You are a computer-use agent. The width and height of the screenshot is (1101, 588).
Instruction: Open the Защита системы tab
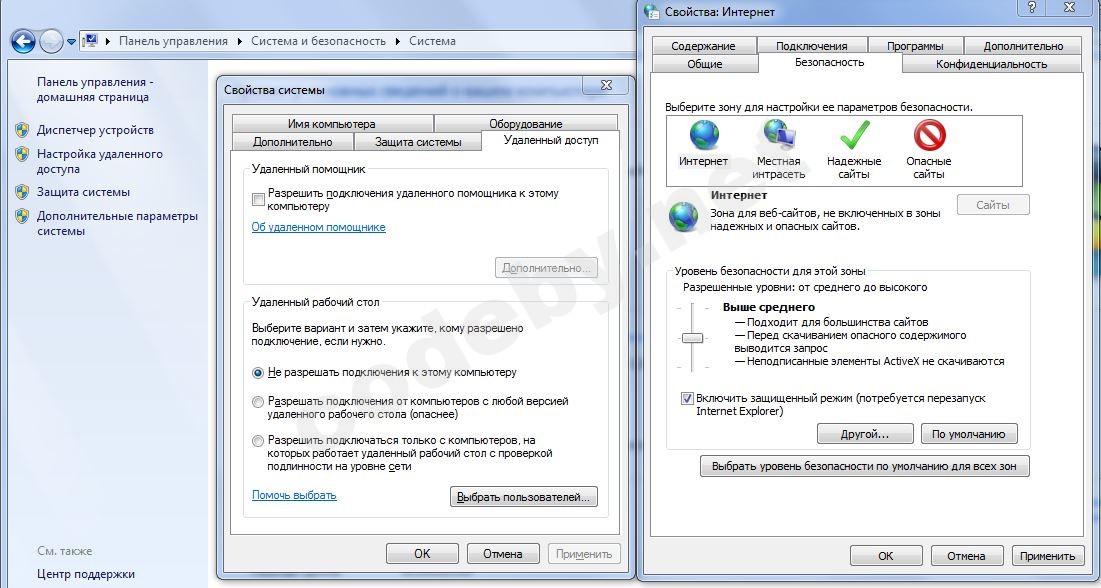pos(418,142)
